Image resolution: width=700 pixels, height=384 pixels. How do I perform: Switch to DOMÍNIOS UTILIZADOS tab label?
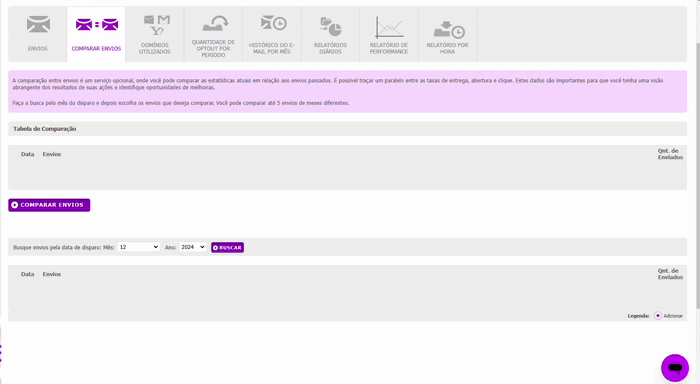(x=155, y=48)
